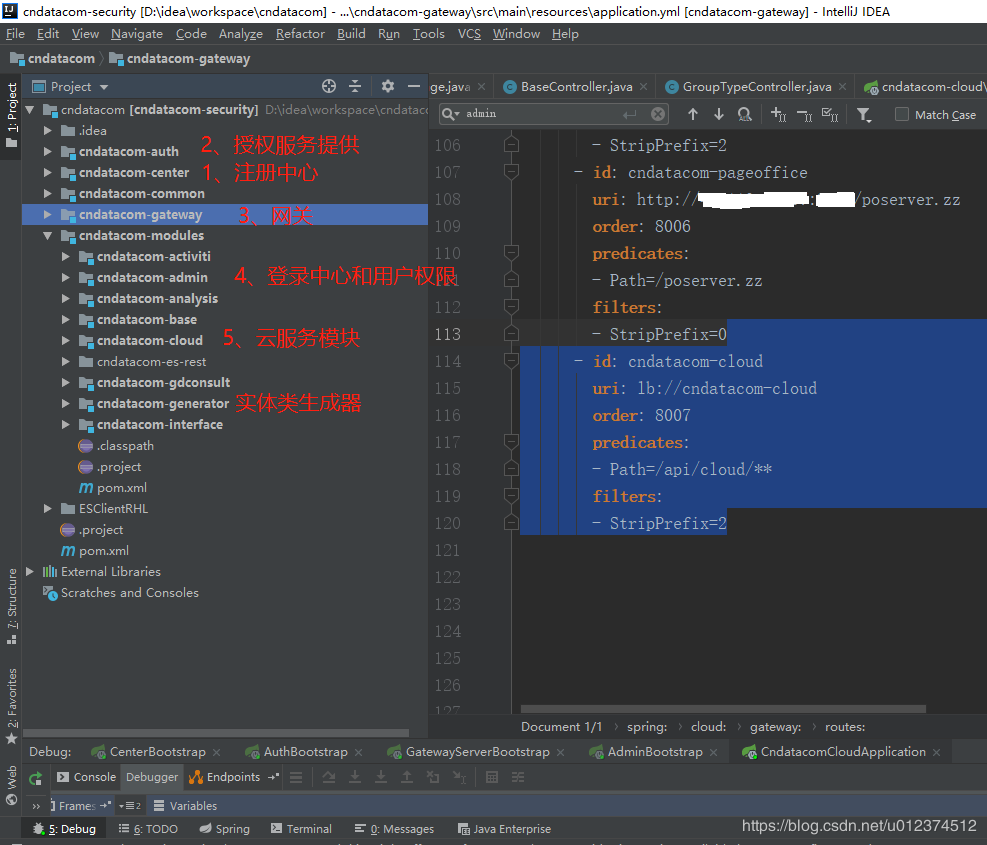Click Step Over debugger icon
This screenshot has width=987, height=845.
pyautogui.click(x=329, y=778)
